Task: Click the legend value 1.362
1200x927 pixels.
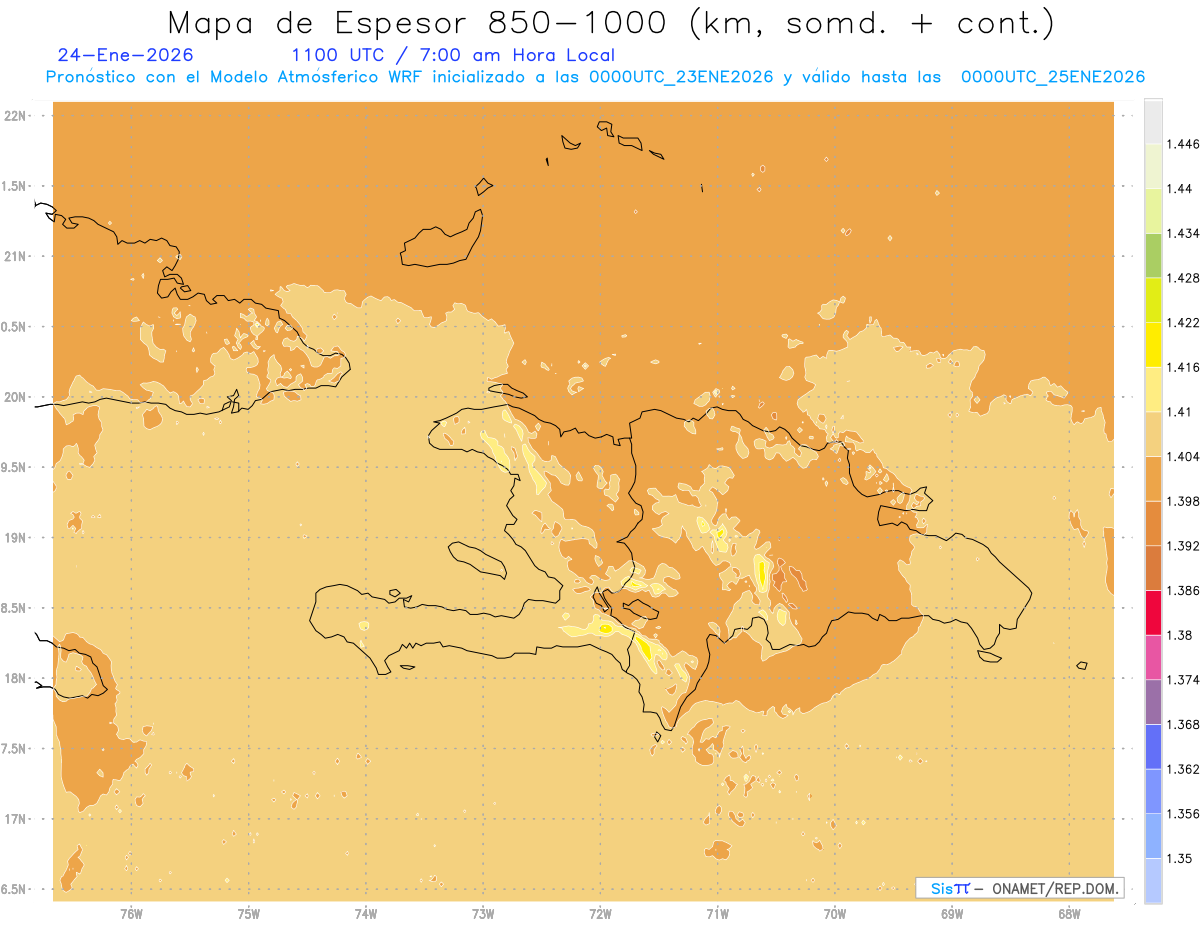Action: coord(1182,769)
